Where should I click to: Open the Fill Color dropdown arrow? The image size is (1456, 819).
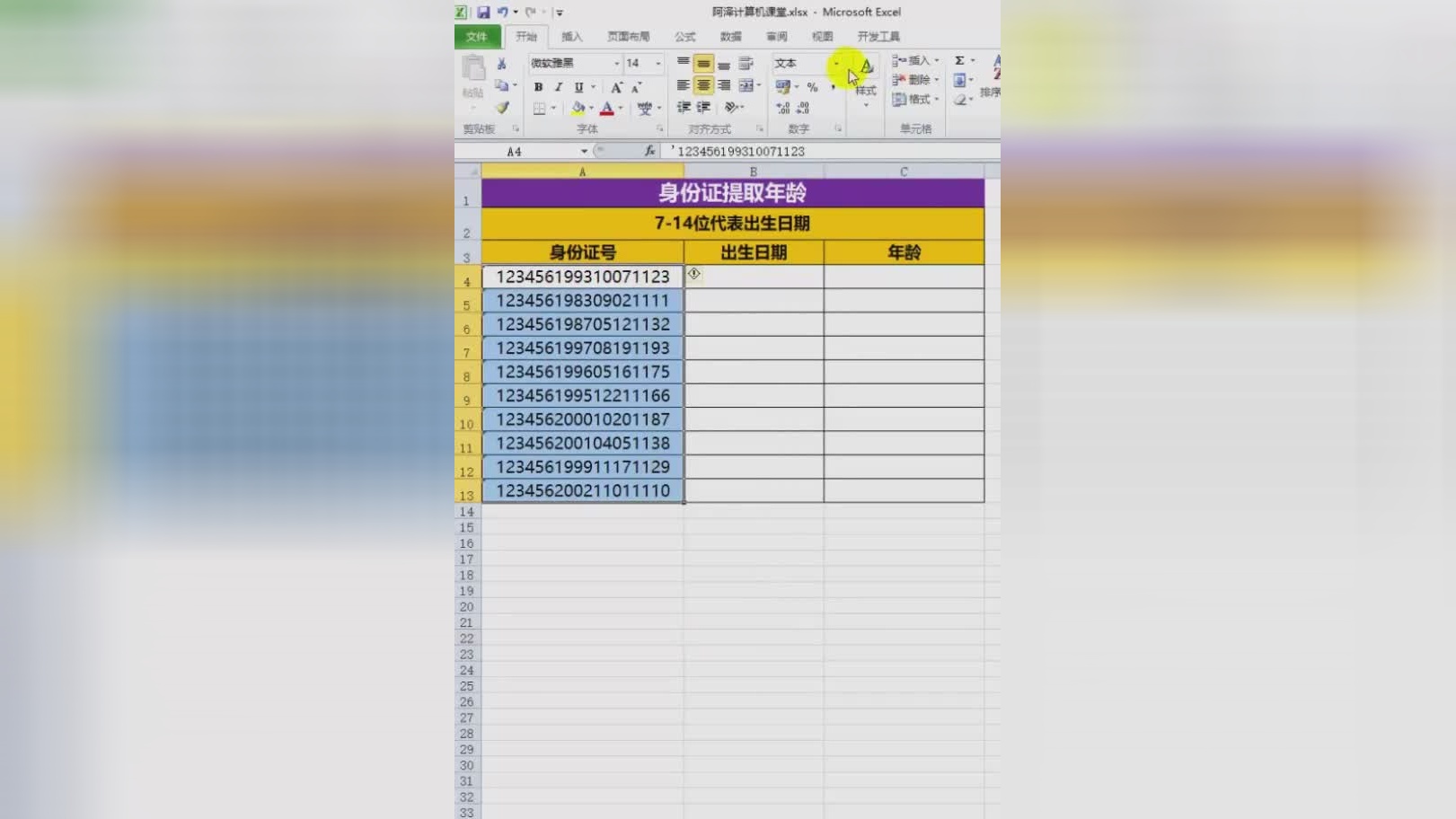(591, 109)
